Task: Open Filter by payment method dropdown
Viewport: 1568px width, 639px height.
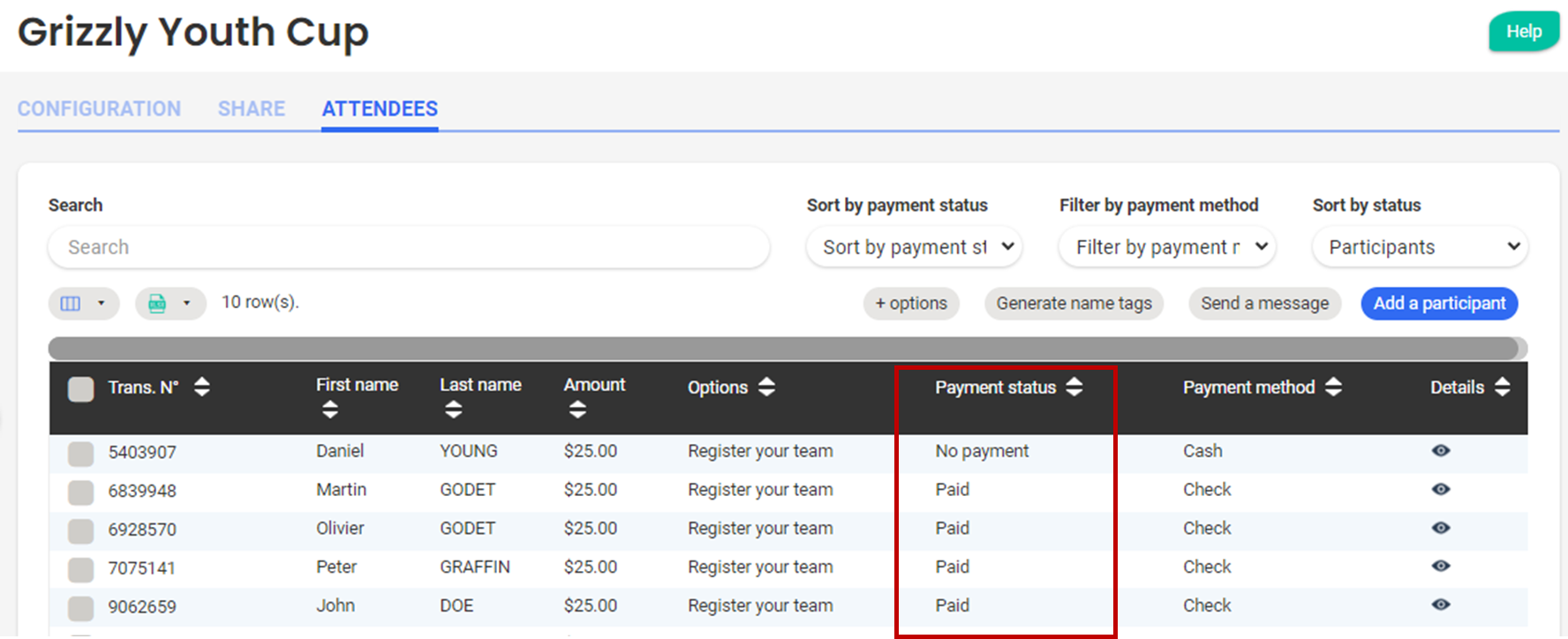Action: [1167, 248]
